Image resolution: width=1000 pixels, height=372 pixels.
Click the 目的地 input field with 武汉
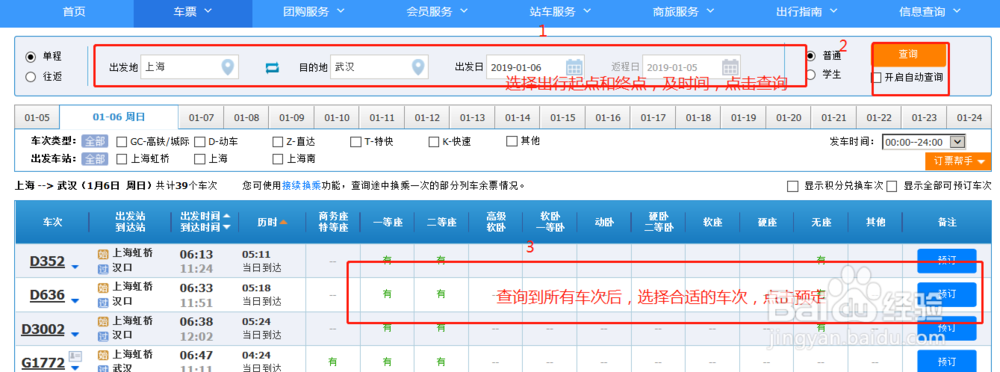tap(379, 67)
